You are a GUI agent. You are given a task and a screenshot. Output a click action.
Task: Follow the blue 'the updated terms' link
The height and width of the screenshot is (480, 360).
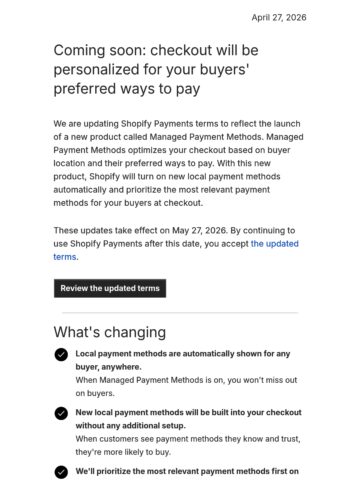pyautogui.click(x=176, y=250)
